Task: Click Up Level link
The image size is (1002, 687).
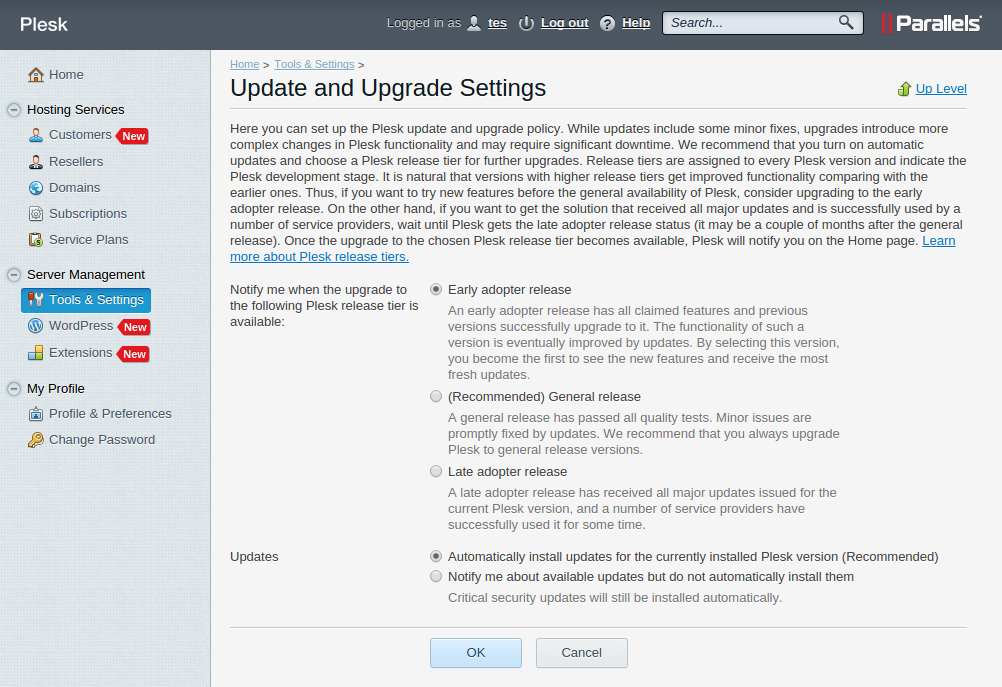Action: point(941,89)
